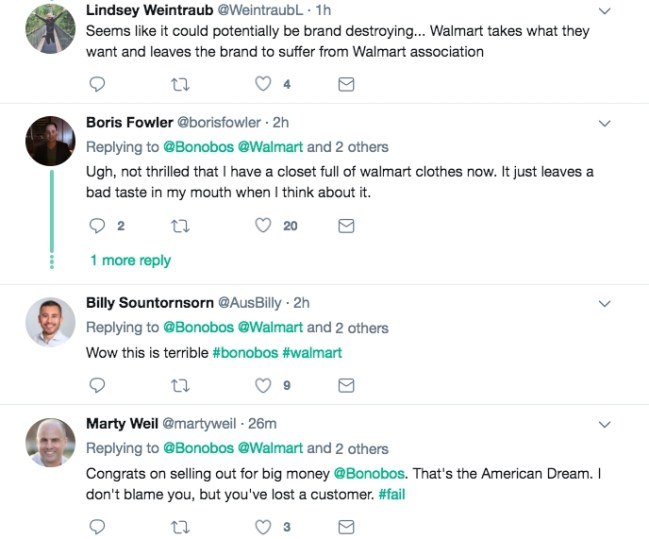Open the #fail hashtag
The image size is (649, 539).
pos(391,494)
